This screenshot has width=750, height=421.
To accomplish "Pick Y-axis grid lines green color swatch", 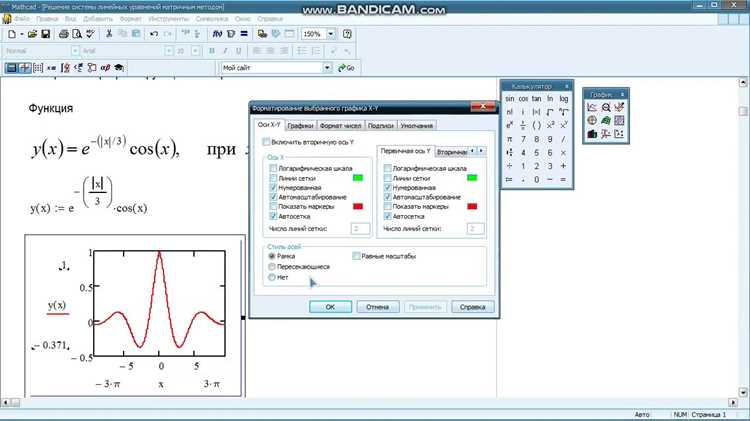I will (472, 178).
